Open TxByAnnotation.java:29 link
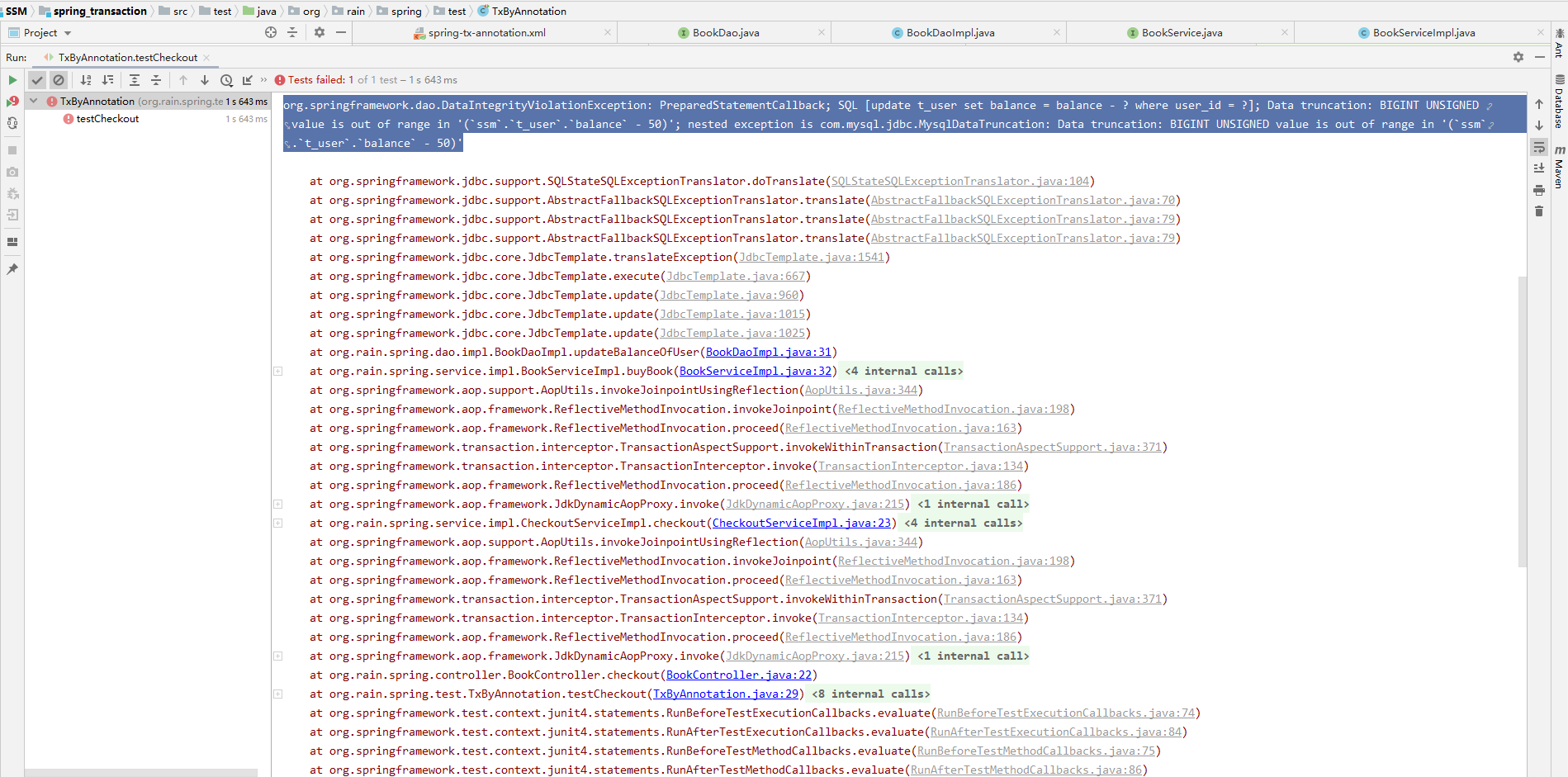Screen dimensions: 1568x777 726,694
